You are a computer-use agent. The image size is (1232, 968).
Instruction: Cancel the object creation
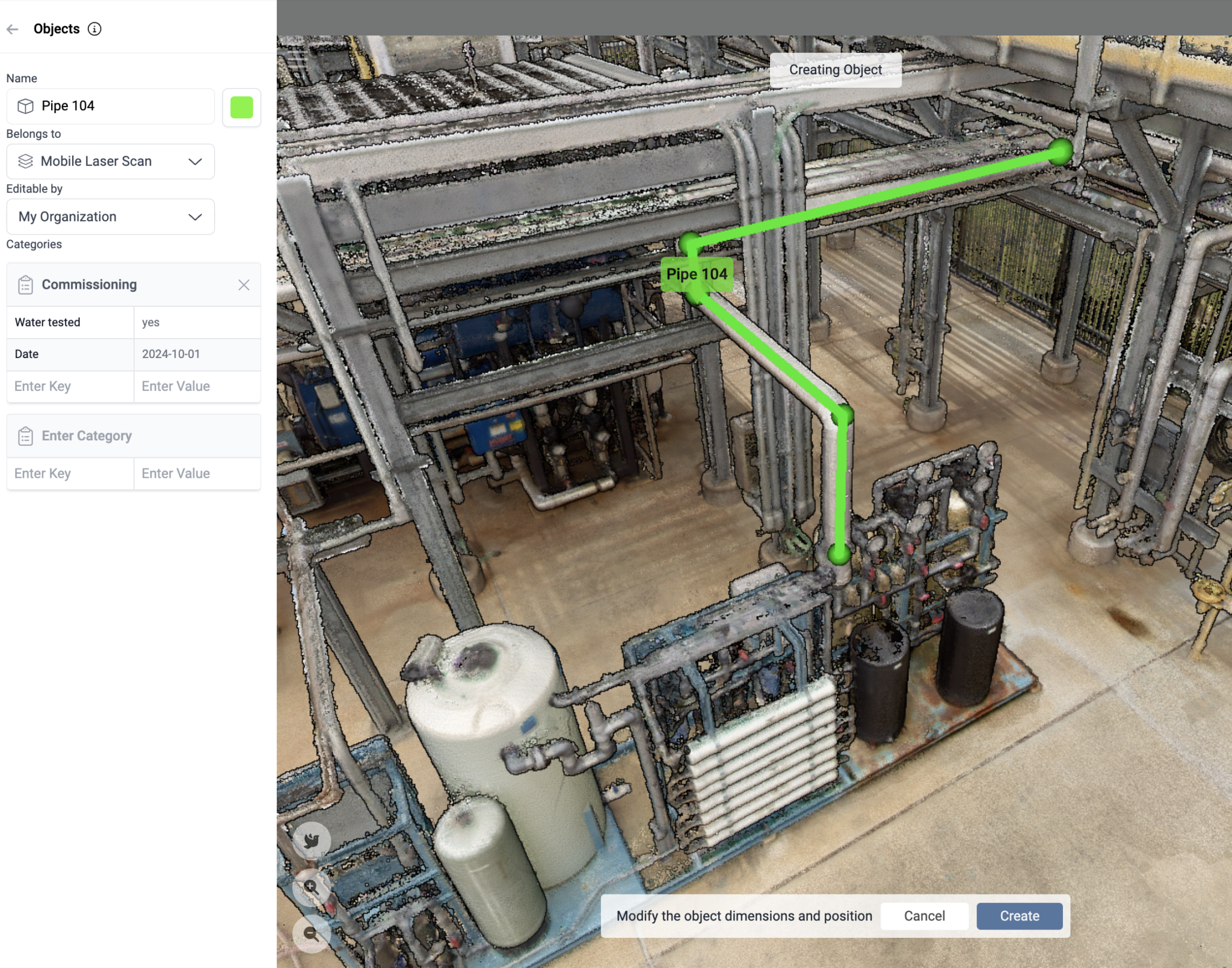click(x=924, y=916)
